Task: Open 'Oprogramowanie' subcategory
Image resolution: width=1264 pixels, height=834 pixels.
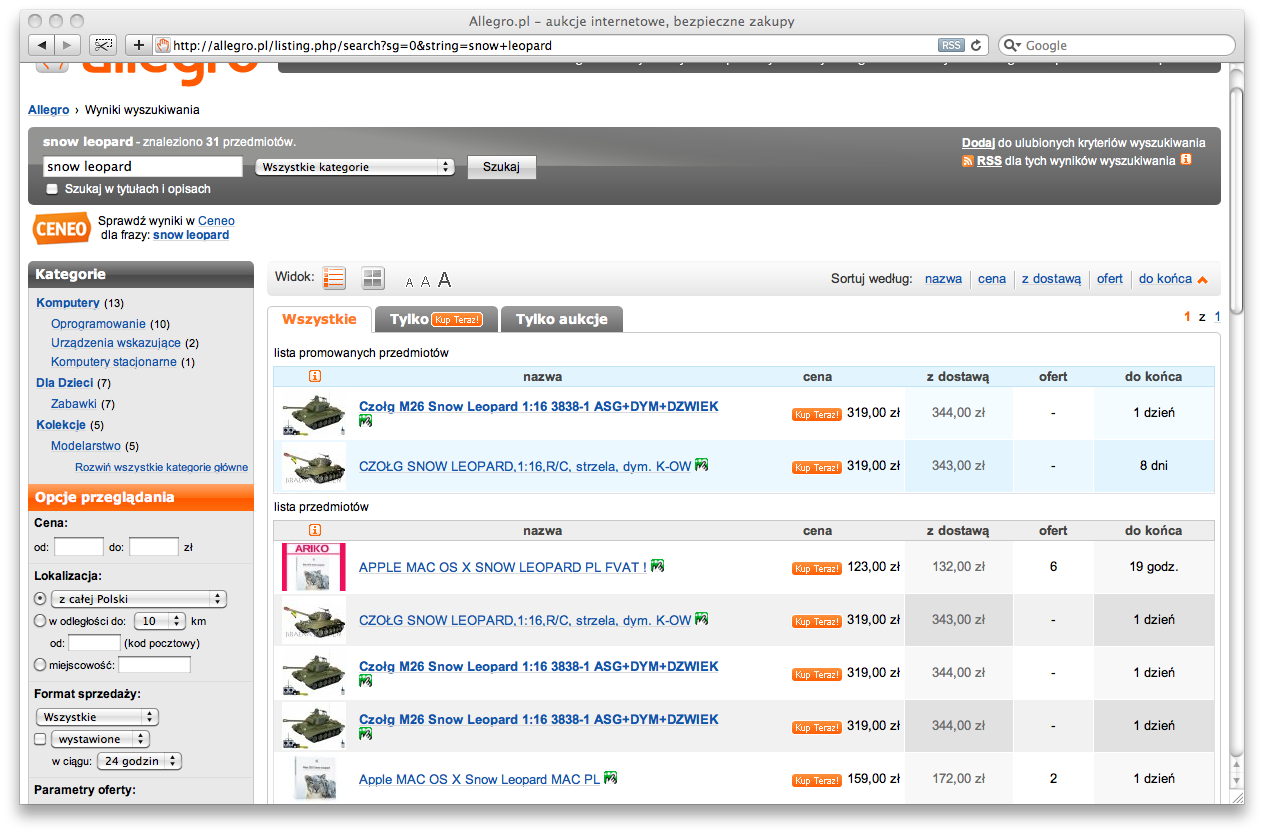Action: pos(98,324)
